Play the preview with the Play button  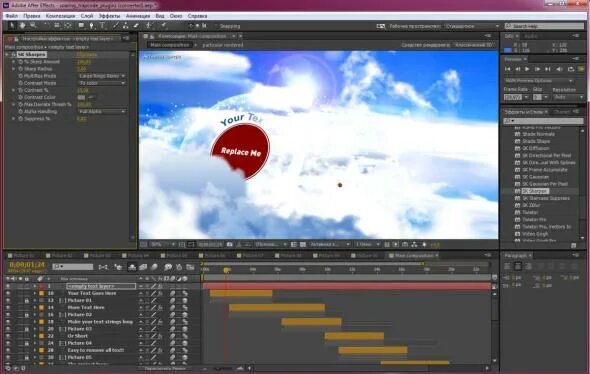tap(527, 69)
